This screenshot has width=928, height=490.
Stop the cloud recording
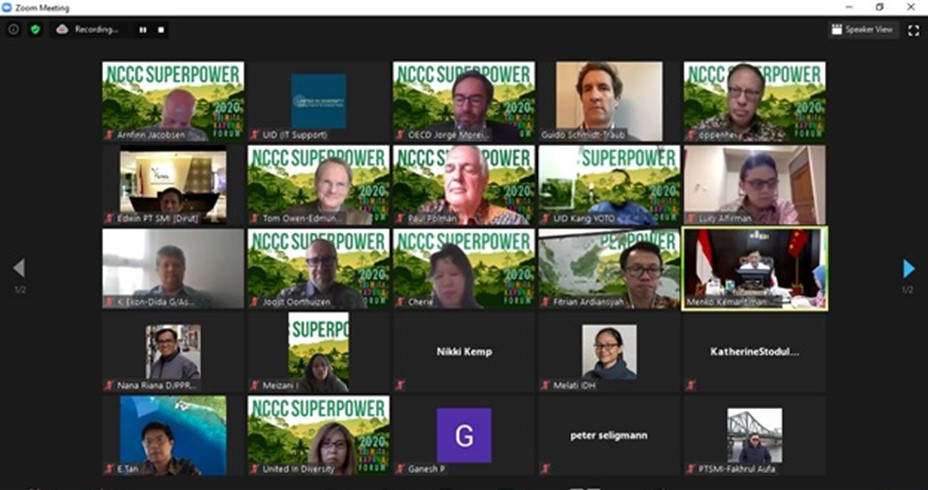[161, 30]
